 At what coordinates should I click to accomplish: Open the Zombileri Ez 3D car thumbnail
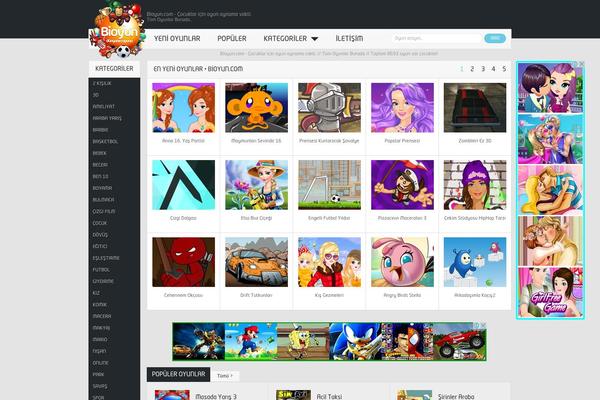pyautogui.click(x=475, y=108)
